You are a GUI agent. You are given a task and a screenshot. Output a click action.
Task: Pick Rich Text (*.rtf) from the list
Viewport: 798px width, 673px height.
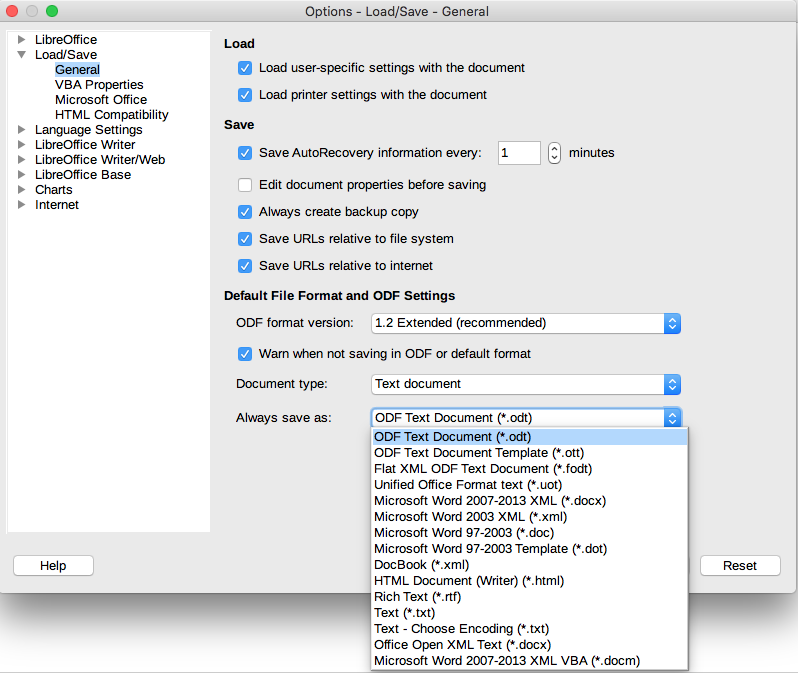coord(418,597)
